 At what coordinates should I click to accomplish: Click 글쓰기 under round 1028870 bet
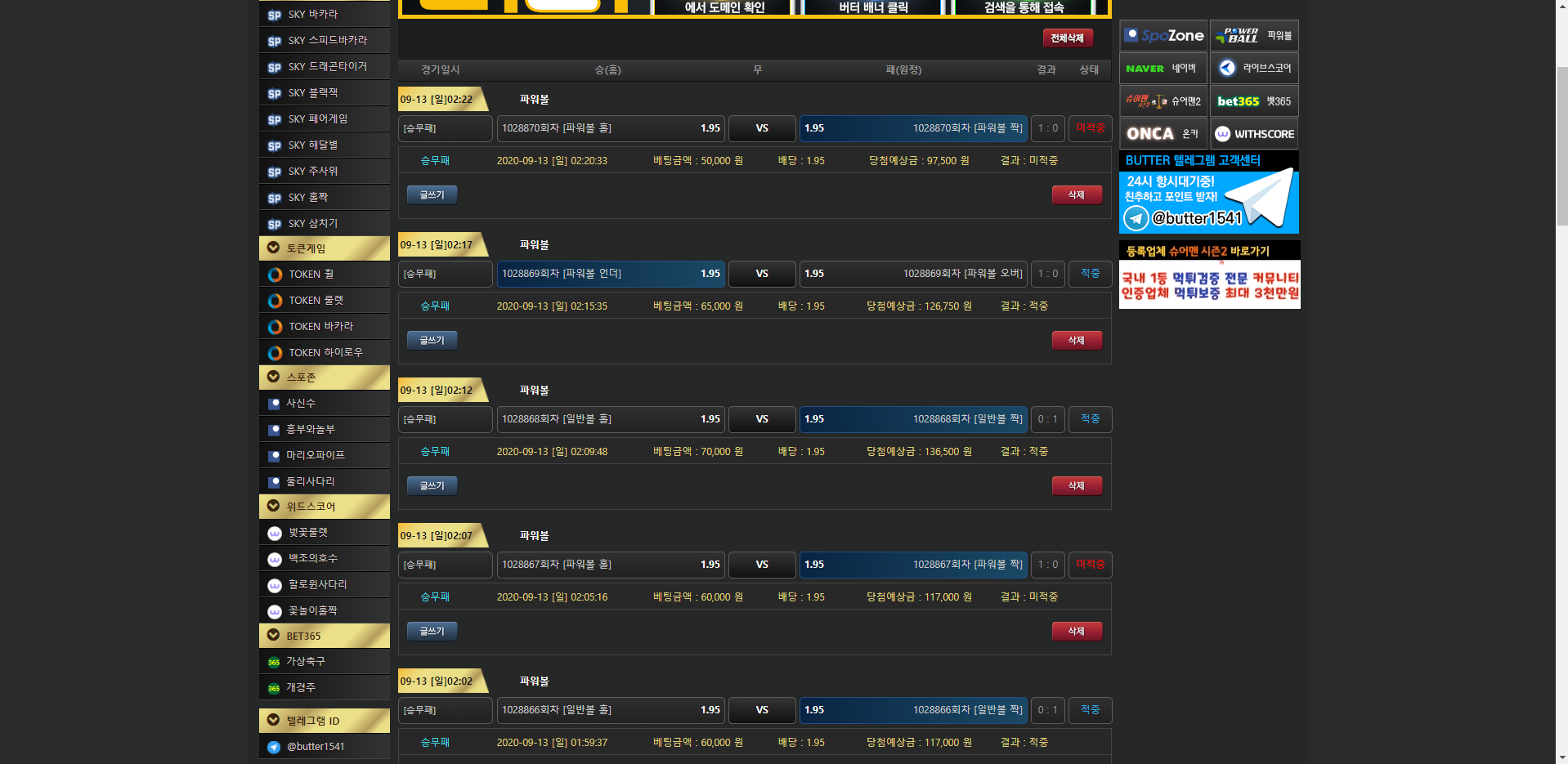[x=432, y=194]
